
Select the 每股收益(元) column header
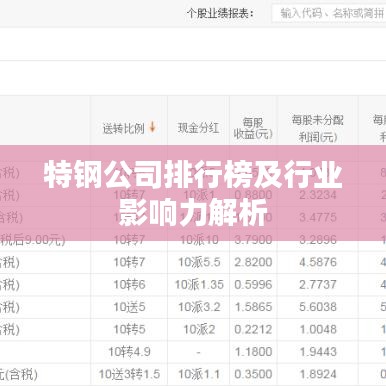point(253,128)
